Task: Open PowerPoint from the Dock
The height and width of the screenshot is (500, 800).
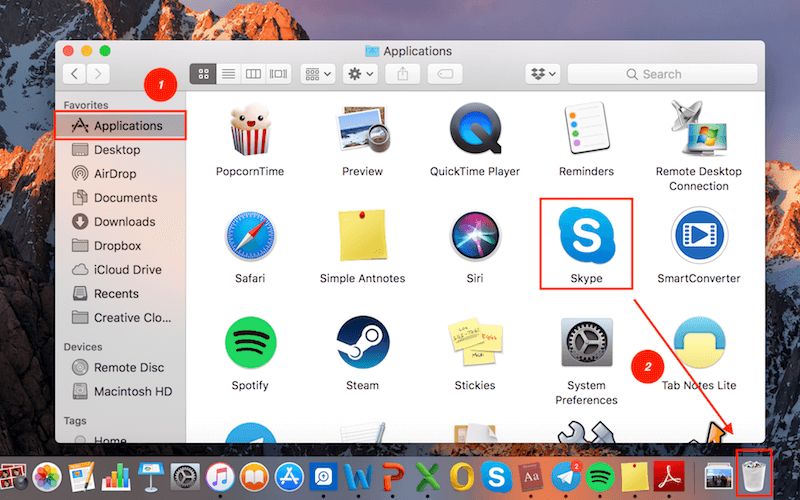Action: tap(393, 478)
